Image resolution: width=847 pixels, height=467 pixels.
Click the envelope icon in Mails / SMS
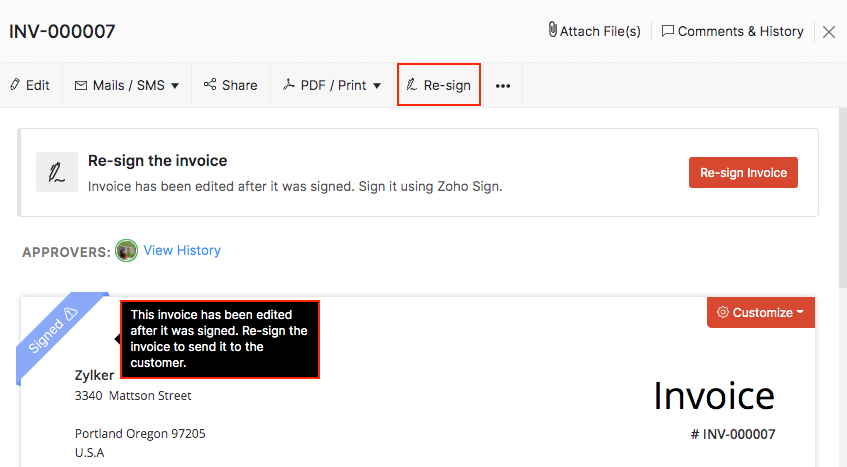point(81,85)
